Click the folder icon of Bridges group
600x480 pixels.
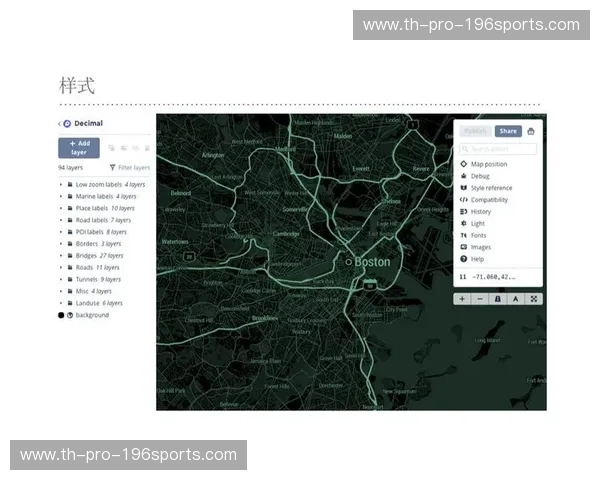click(x=70, y=255)
